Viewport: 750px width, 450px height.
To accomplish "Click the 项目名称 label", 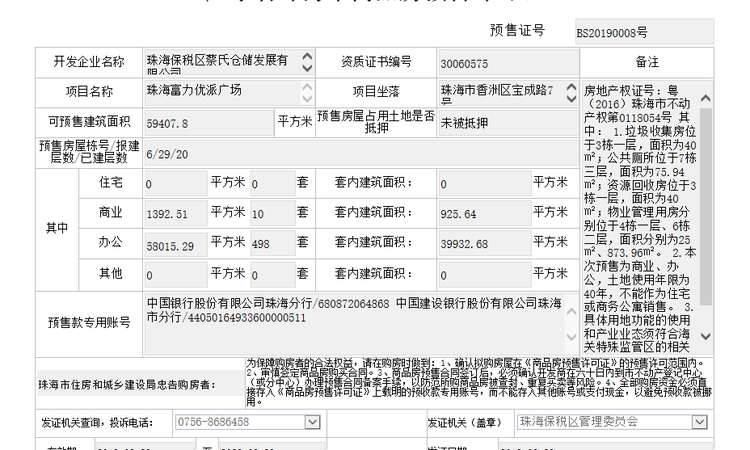I will tap(89, 92).
